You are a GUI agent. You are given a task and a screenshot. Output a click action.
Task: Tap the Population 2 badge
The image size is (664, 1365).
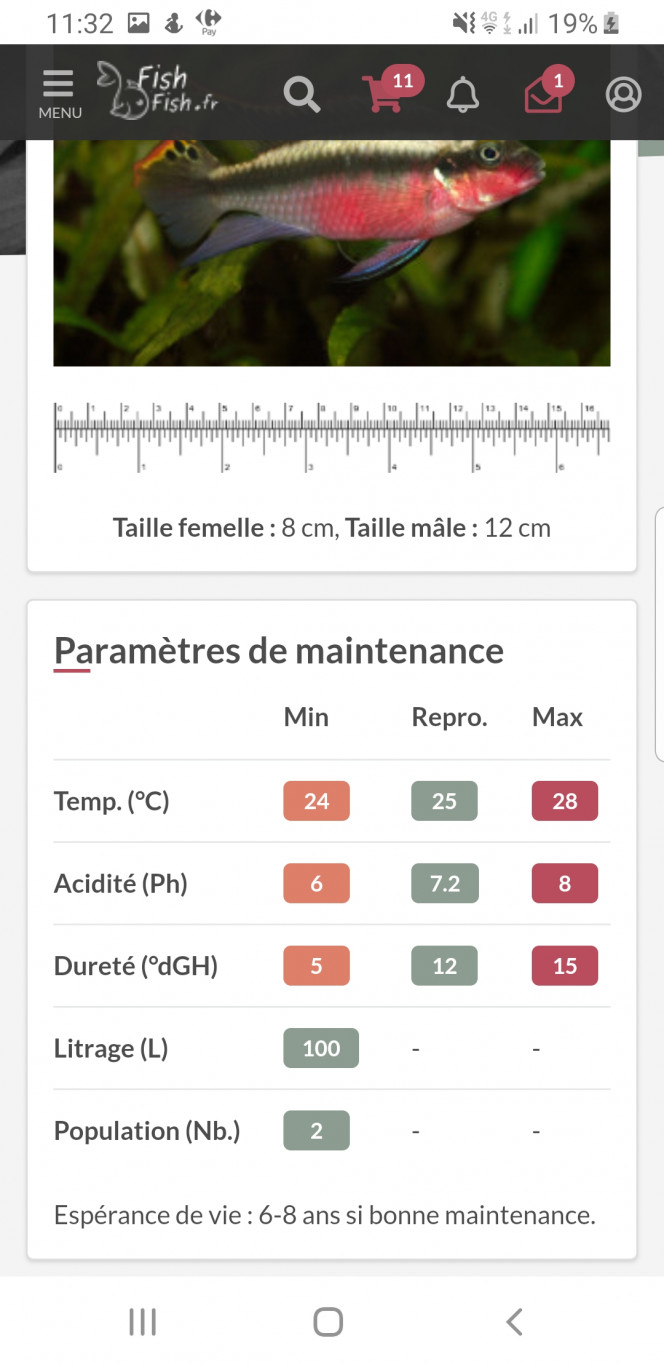pyautogui.click(x=317, y=1130)
